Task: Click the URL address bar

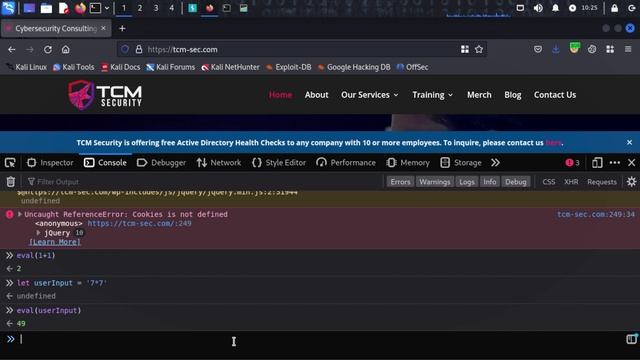Action: pos(302,49)
